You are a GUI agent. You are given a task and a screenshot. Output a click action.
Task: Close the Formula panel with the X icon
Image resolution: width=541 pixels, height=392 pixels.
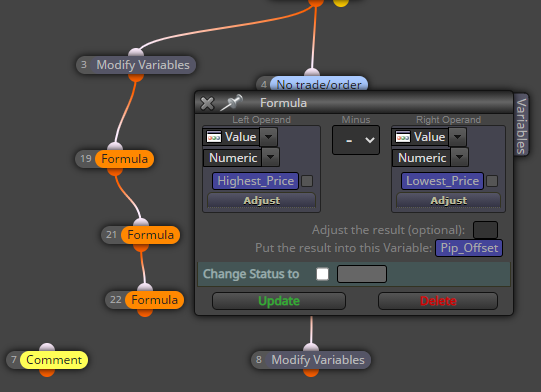click(207, 103)
